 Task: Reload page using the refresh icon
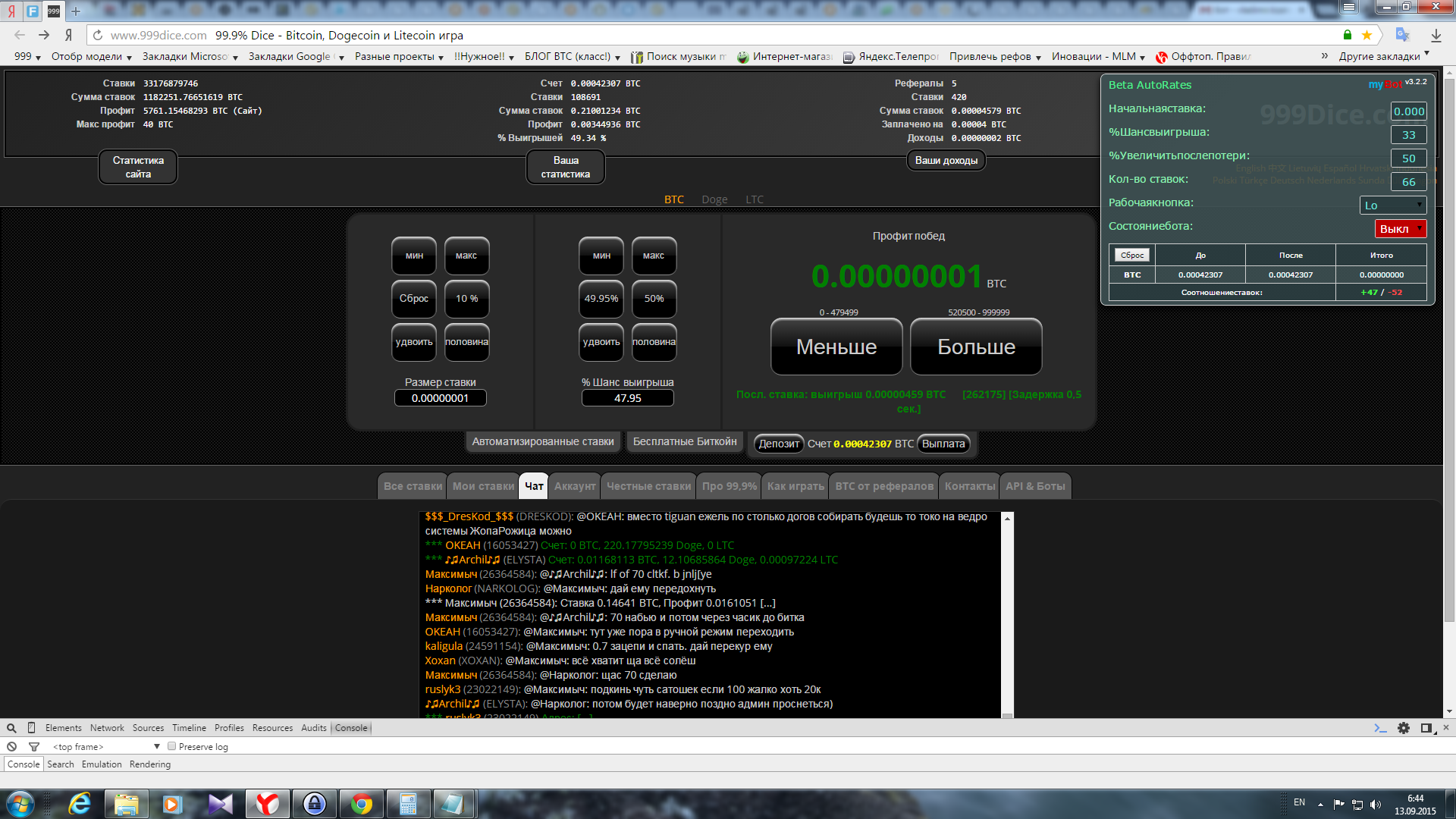(98, 35)
